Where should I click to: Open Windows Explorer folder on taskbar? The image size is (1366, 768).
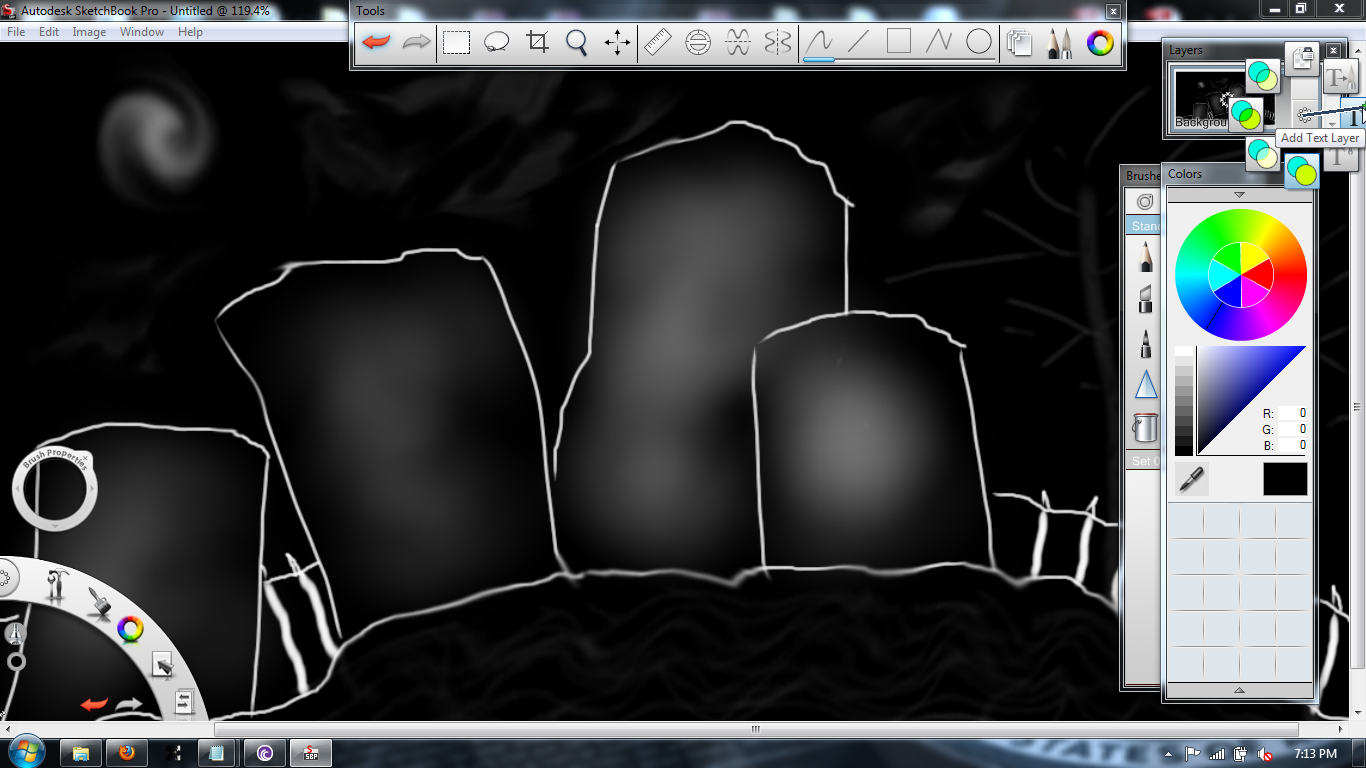tap(81, 753)
